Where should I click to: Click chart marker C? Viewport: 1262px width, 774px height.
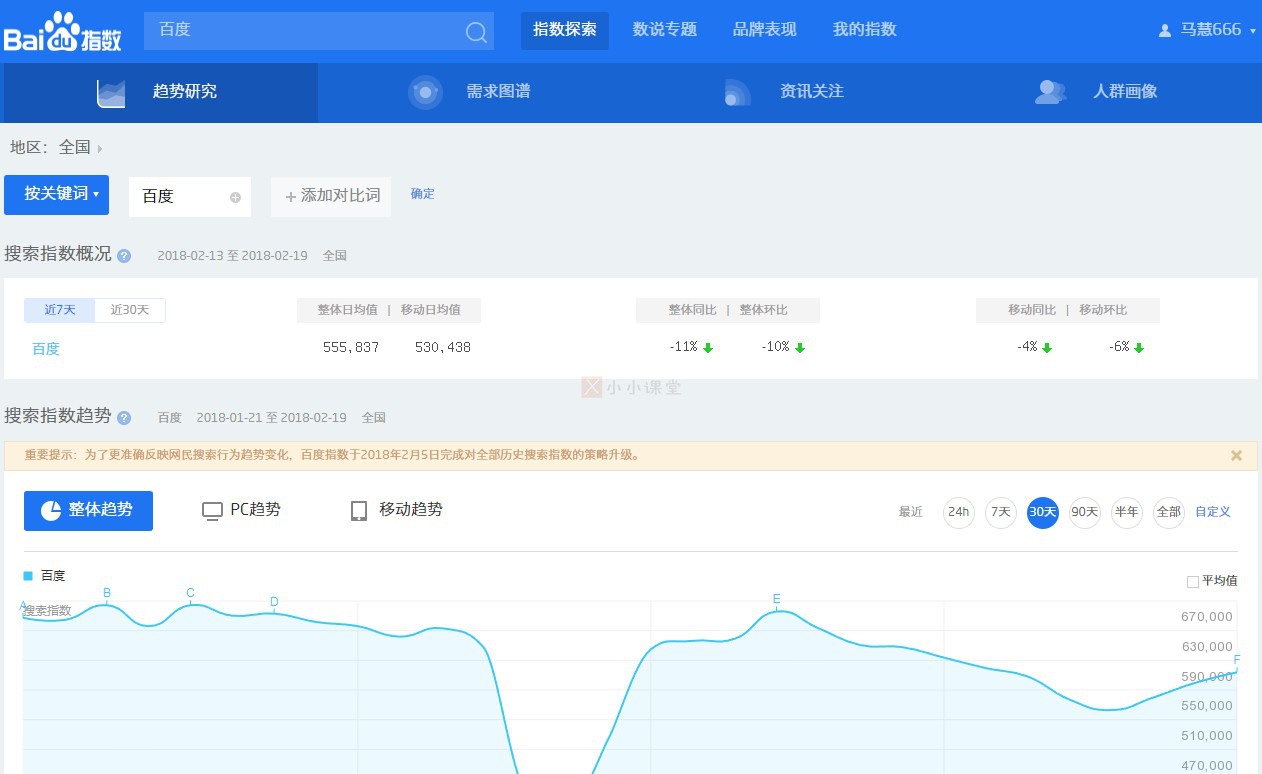[x=191, y=593]
